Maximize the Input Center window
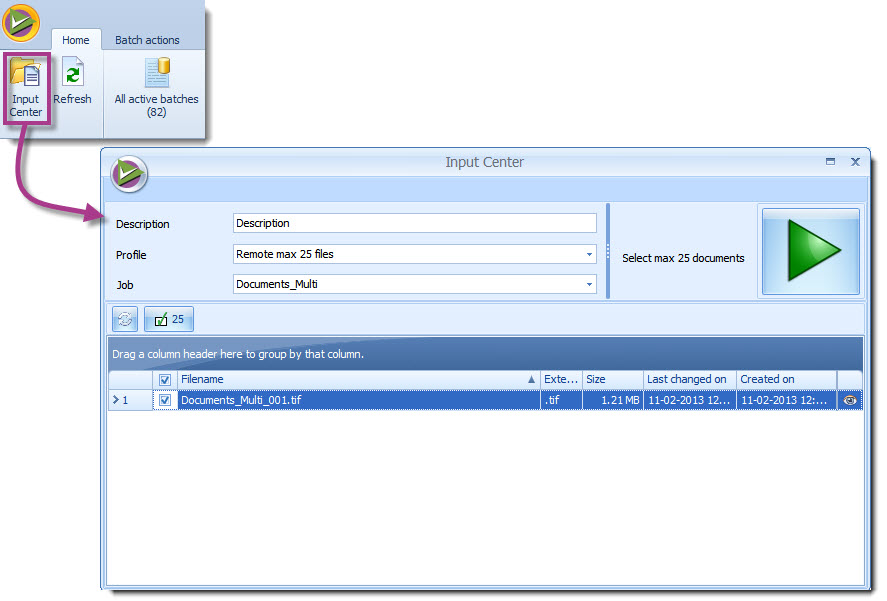This screenshot has width=887, height=601. point(830,162)
